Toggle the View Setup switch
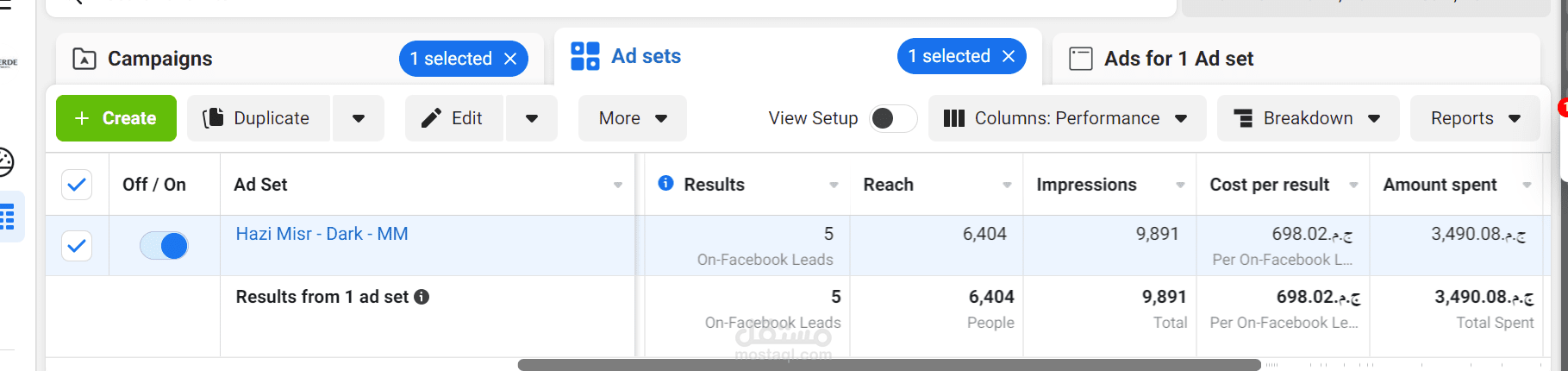The height and width of the screenshot is (371, 1568). click(892, 118)
